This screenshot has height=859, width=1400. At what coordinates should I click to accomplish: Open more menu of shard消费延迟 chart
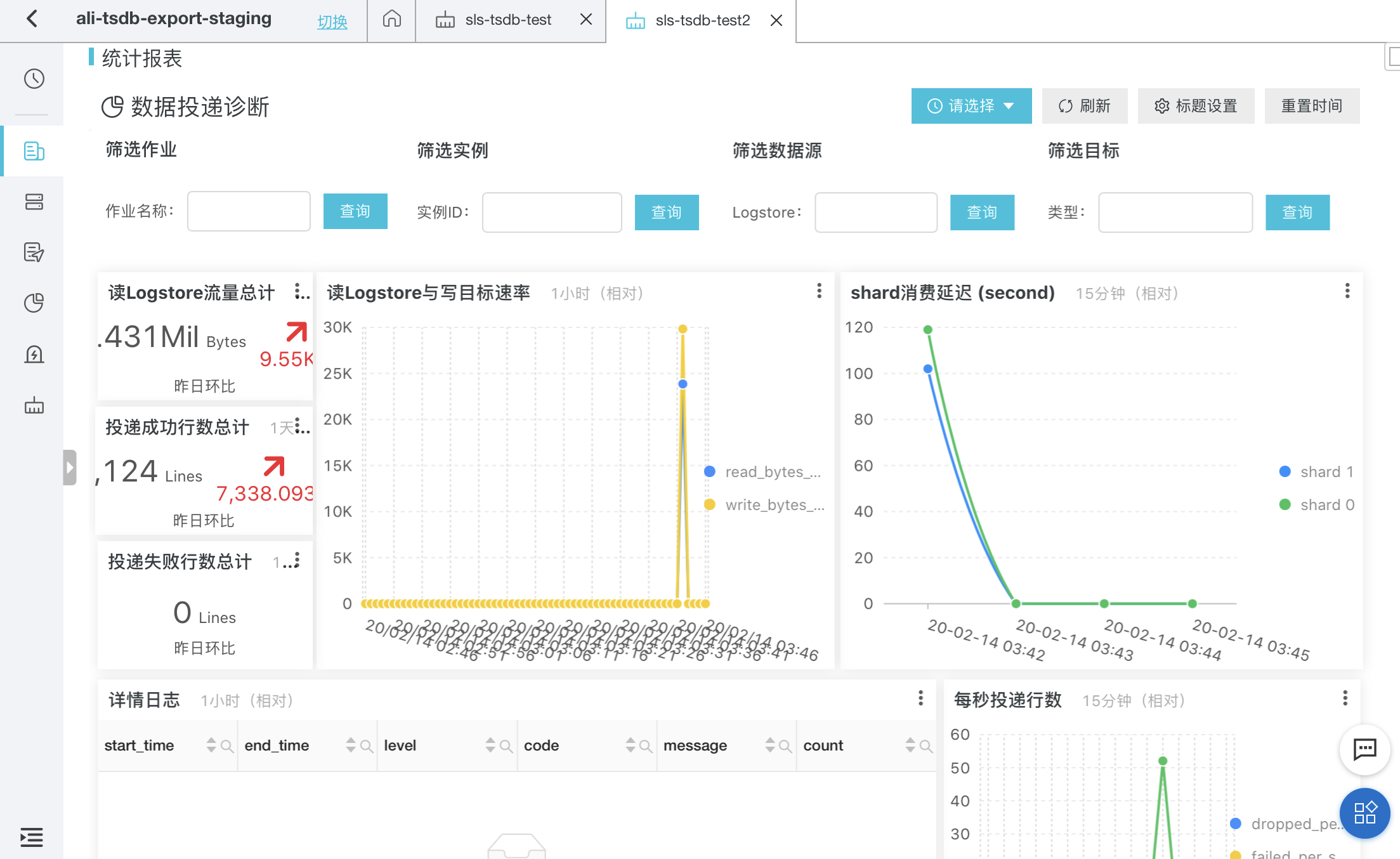1347,291
